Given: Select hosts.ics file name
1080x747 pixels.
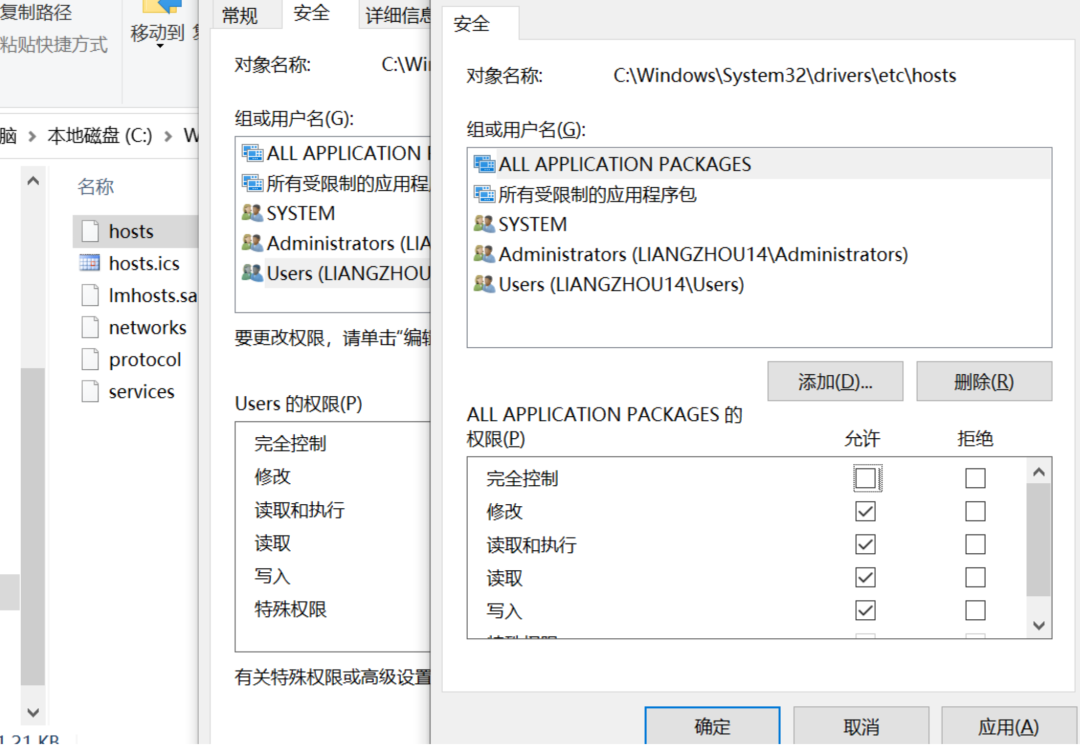Looking at the screenshot, I should pos(144,263).
